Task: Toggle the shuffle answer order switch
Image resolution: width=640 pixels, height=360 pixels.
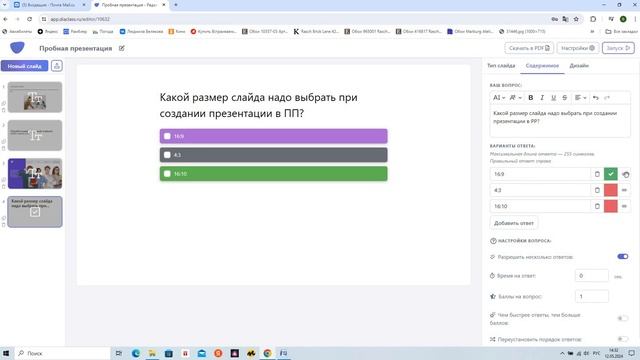Action: point(622,339)
